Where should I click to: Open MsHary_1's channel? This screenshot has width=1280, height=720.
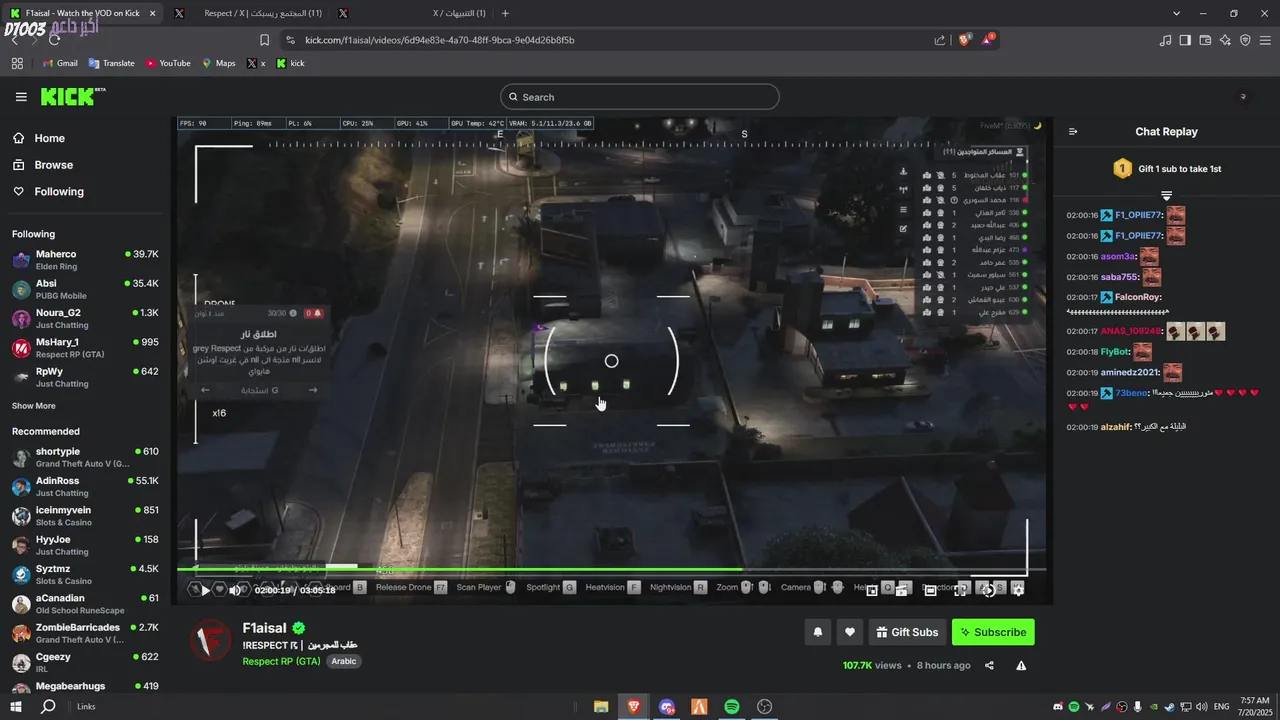point(85,347)
